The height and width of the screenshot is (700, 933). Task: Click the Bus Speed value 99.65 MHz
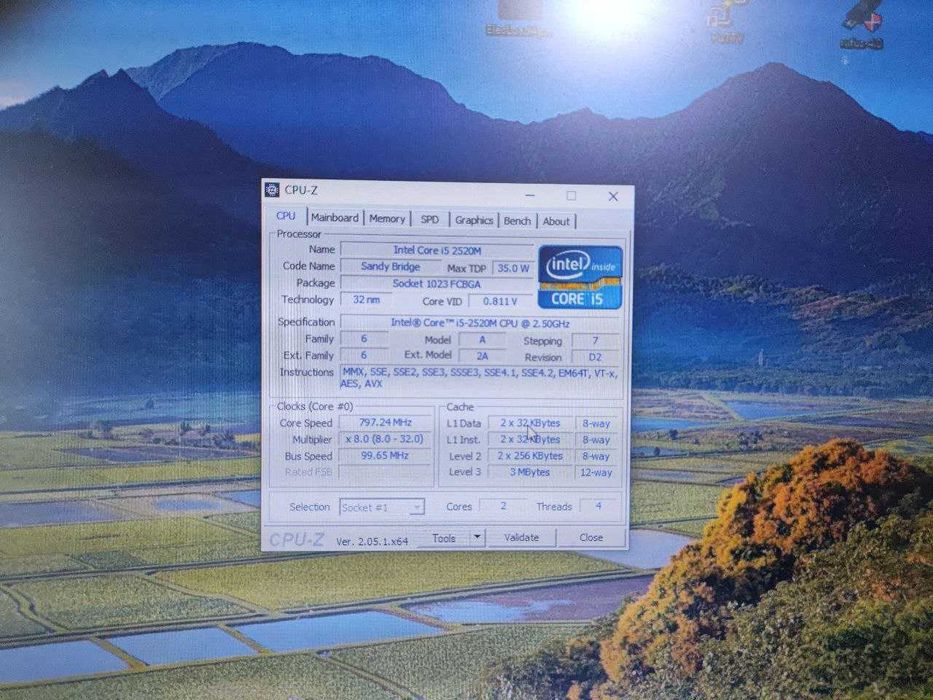[x=385, y=455]
